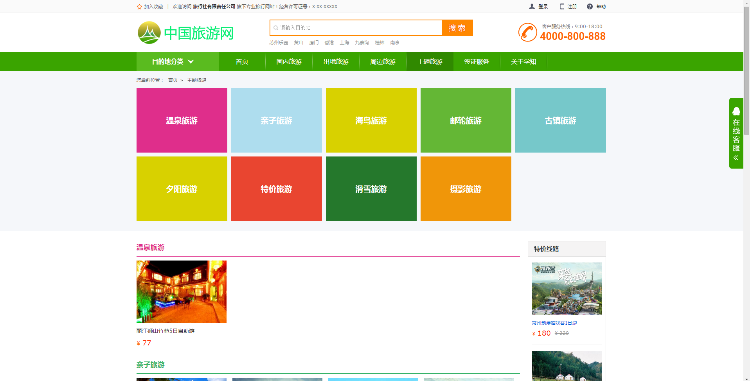750x381 pixels.
Task: Expand the 目的地分类 destination category dropdown
Action: coord(177,62)
